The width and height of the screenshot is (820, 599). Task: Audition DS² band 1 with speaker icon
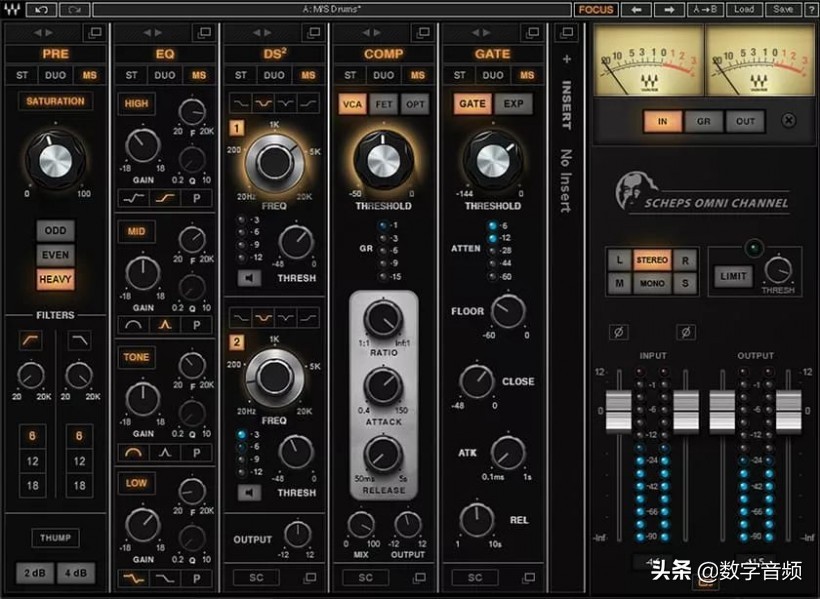(x=249, y=278)
